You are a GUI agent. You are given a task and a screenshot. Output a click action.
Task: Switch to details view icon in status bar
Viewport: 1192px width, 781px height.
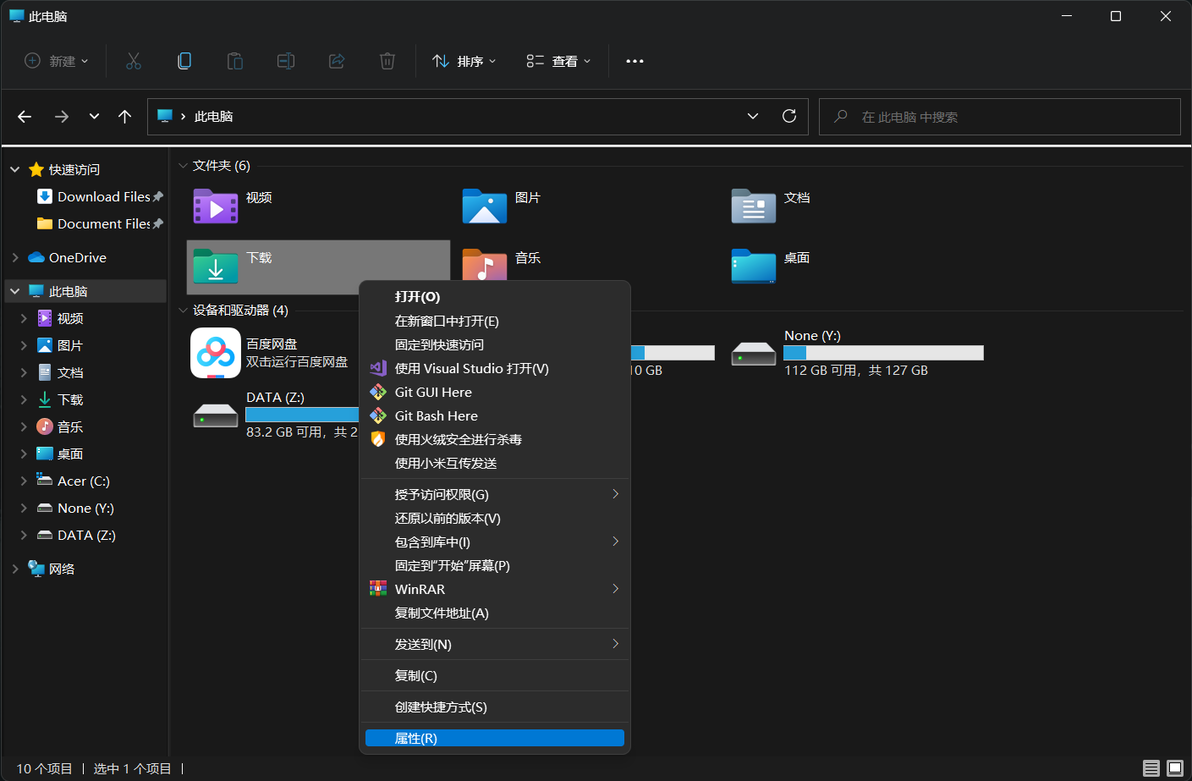click(1151, 768)
